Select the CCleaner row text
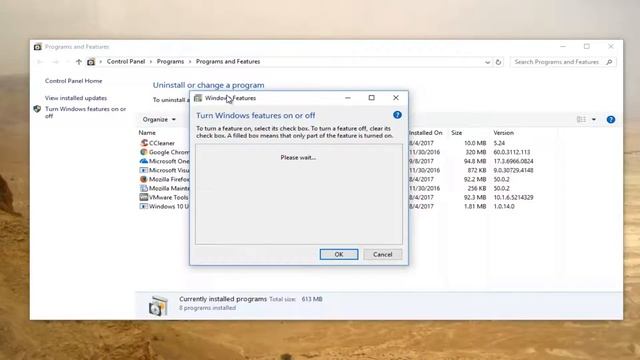 point(162,143)
